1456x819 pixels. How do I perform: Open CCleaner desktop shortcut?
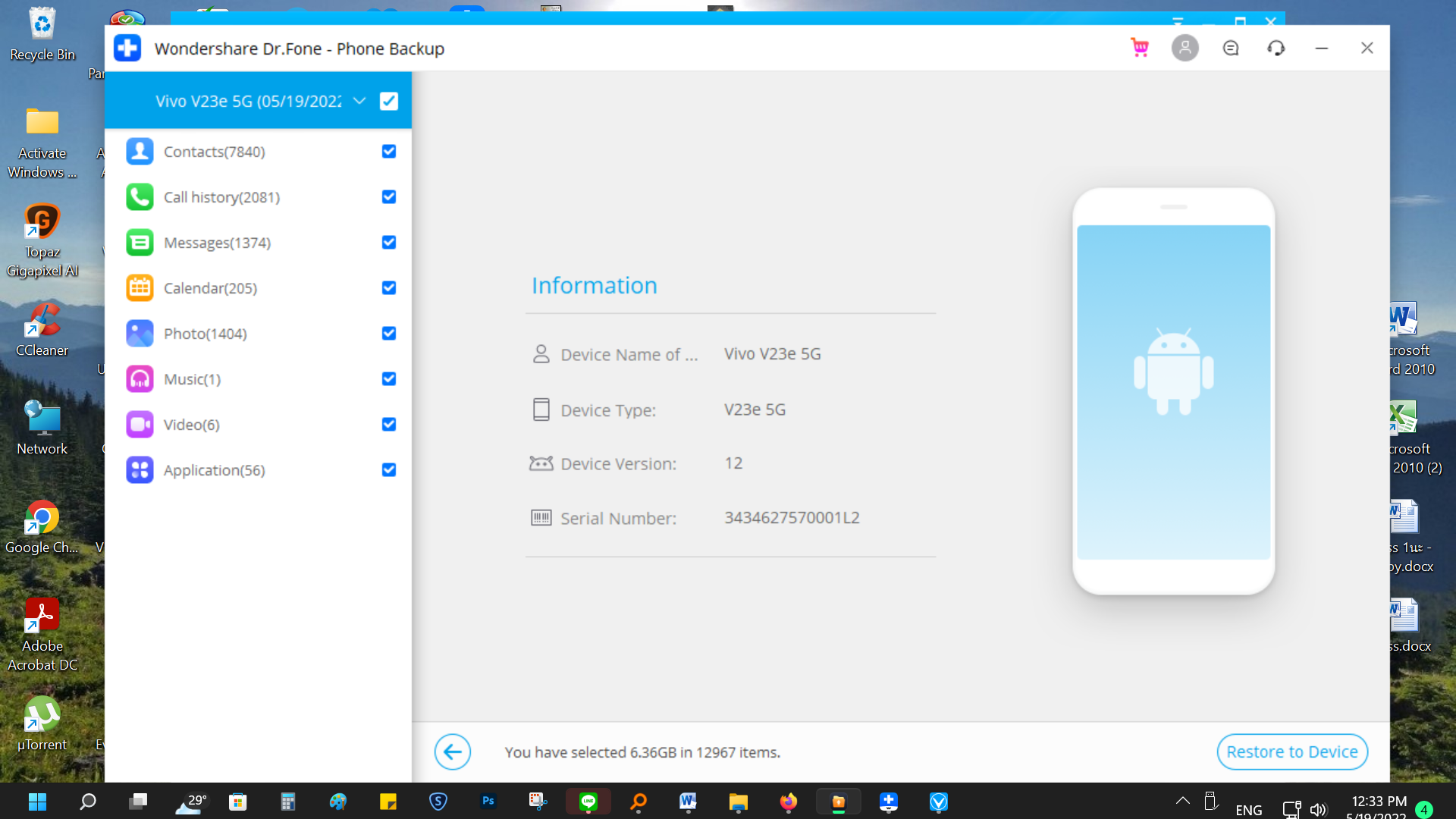pos(42,330)
